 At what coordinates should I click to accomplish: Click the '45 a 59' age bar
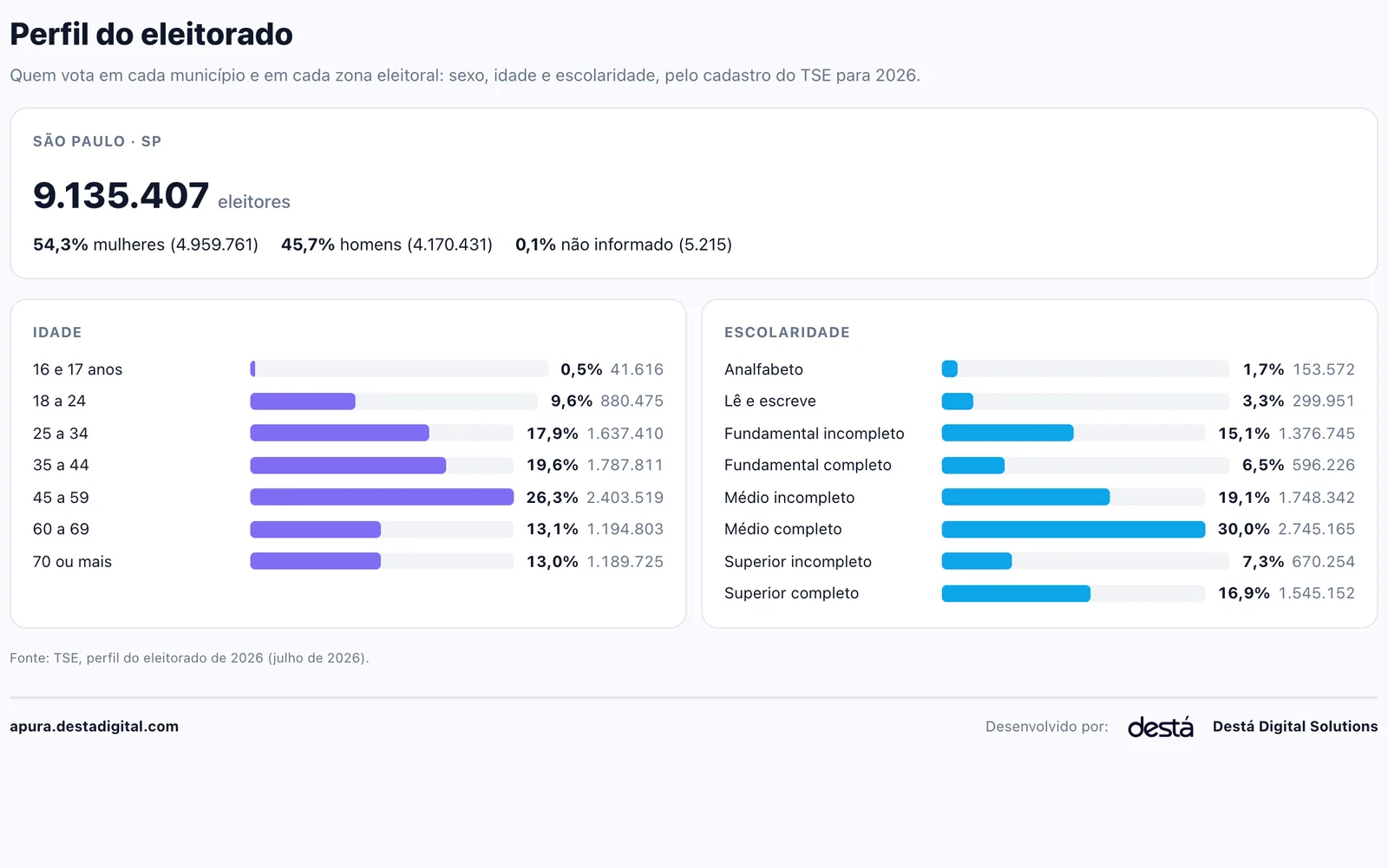pyautogui.click(x=382, y=497)
